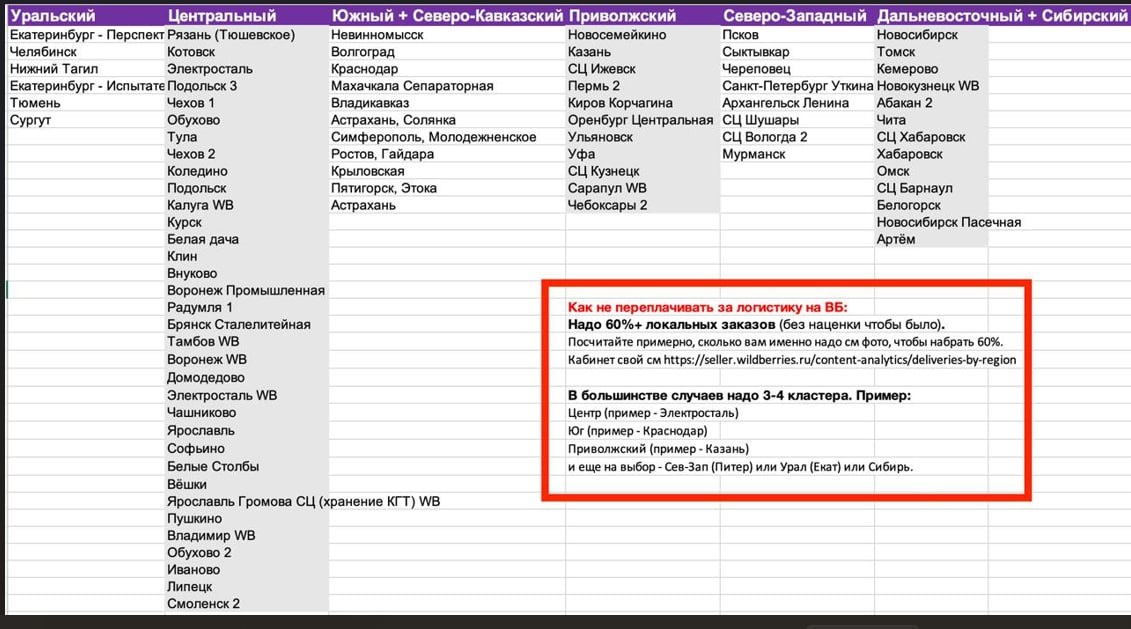Select Ярославль Громова СЦ (хранение КГТ) WB cell
This screenshot has width=1131, height=629.
coord(304,501)
